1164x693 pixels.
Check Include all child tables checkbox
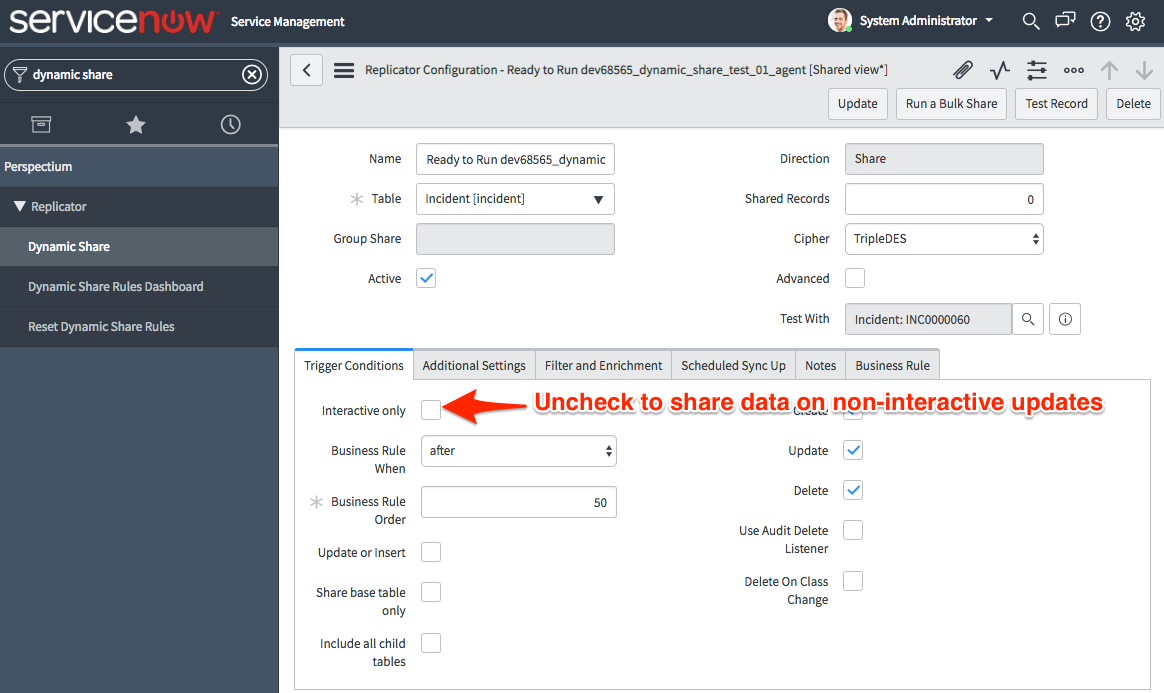[431, 643]
